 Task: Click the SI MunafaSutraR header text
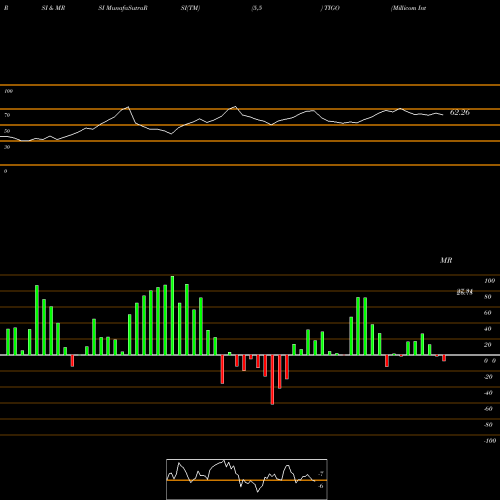[123, 8]
